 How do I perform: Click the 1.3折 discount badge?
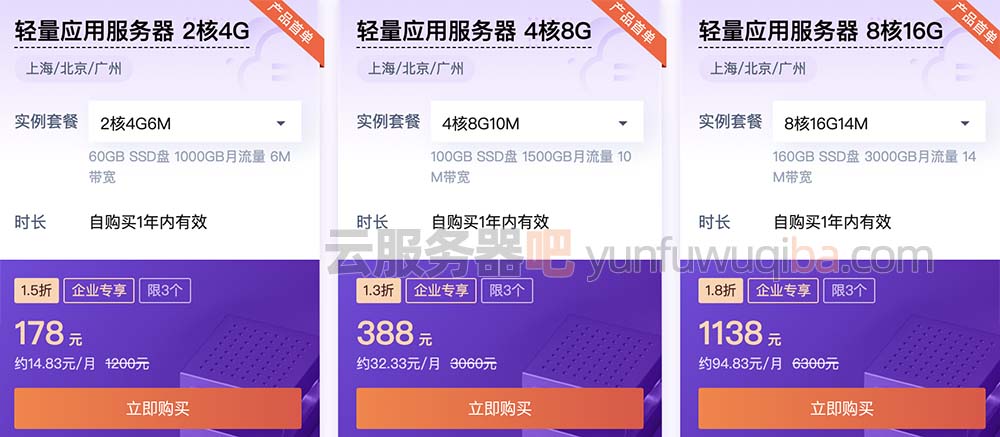point(378,291)
